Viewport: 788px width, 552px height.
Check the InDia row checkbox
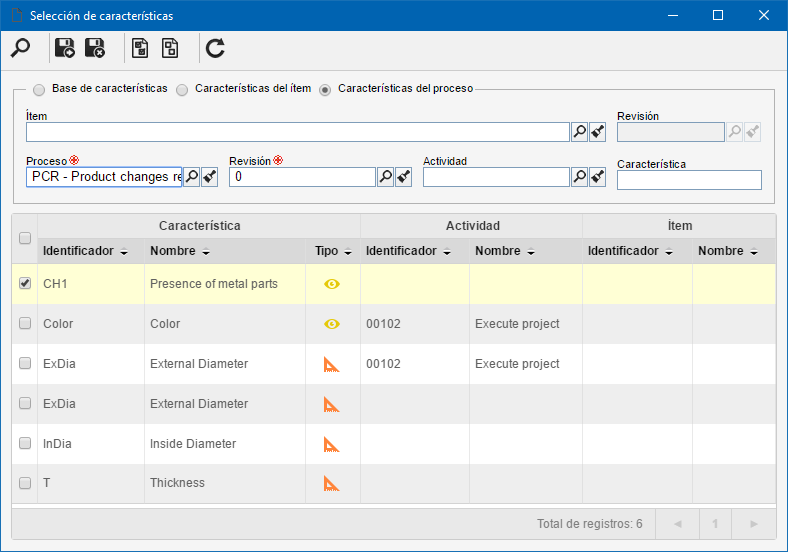(x=25, y=443)
